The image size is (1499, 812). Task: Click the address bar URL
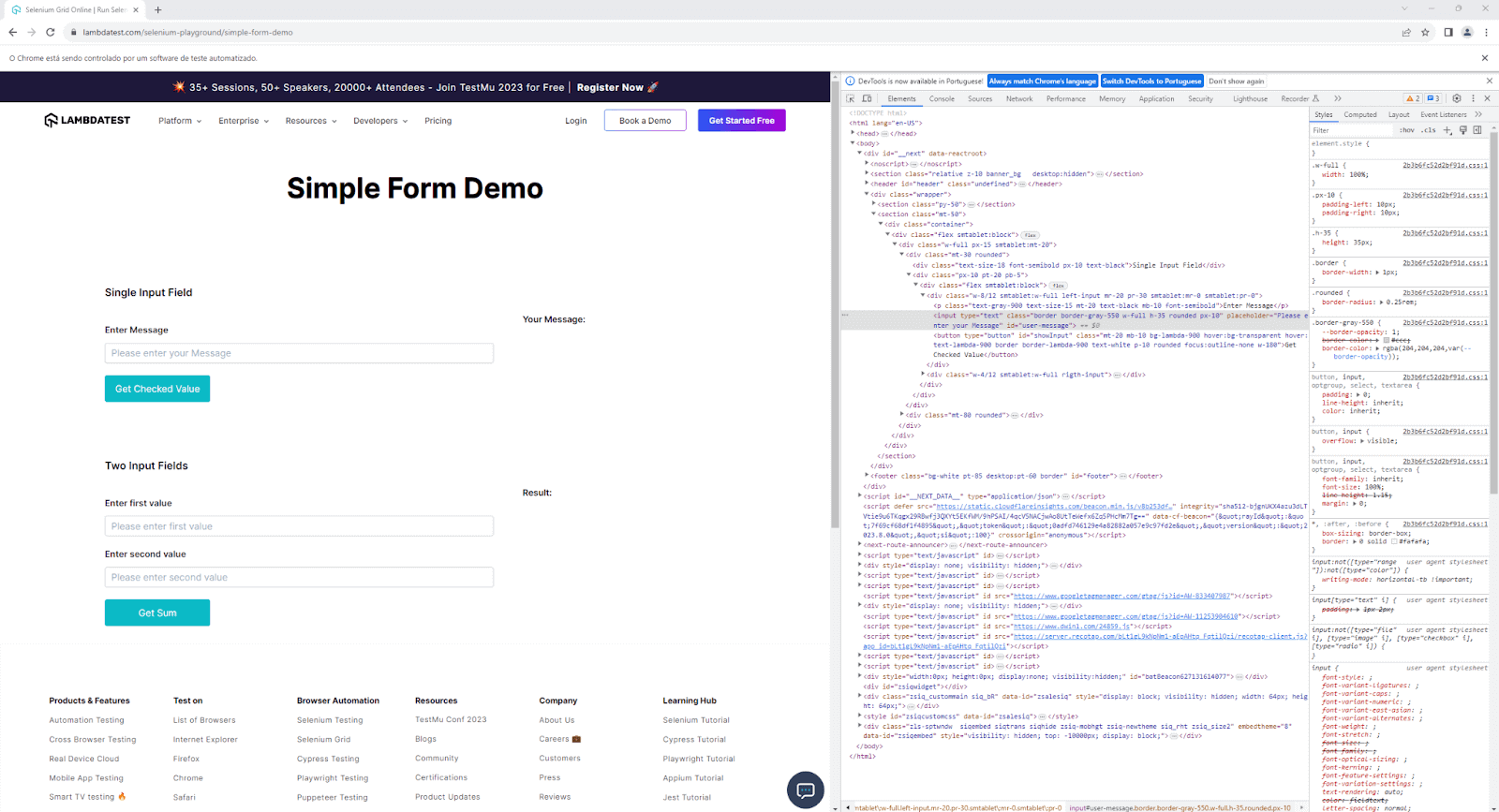click(x=187, y=32)
